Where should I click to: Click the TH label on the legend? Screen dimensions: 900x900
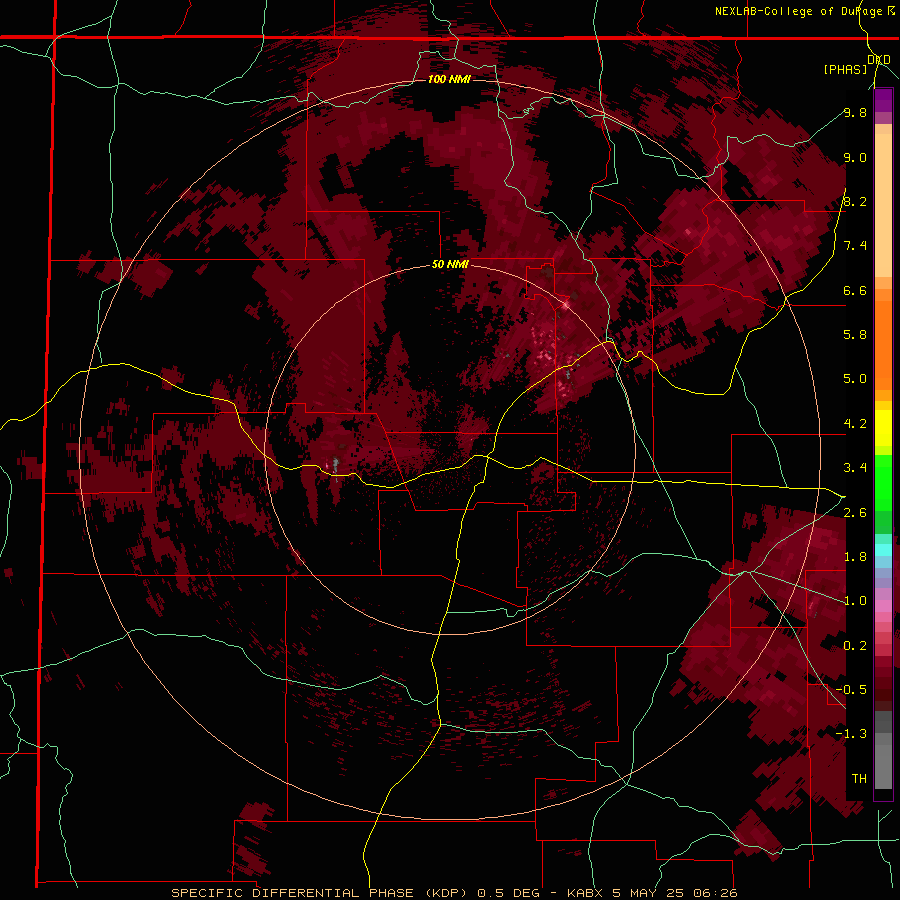(x=859, y=778)
